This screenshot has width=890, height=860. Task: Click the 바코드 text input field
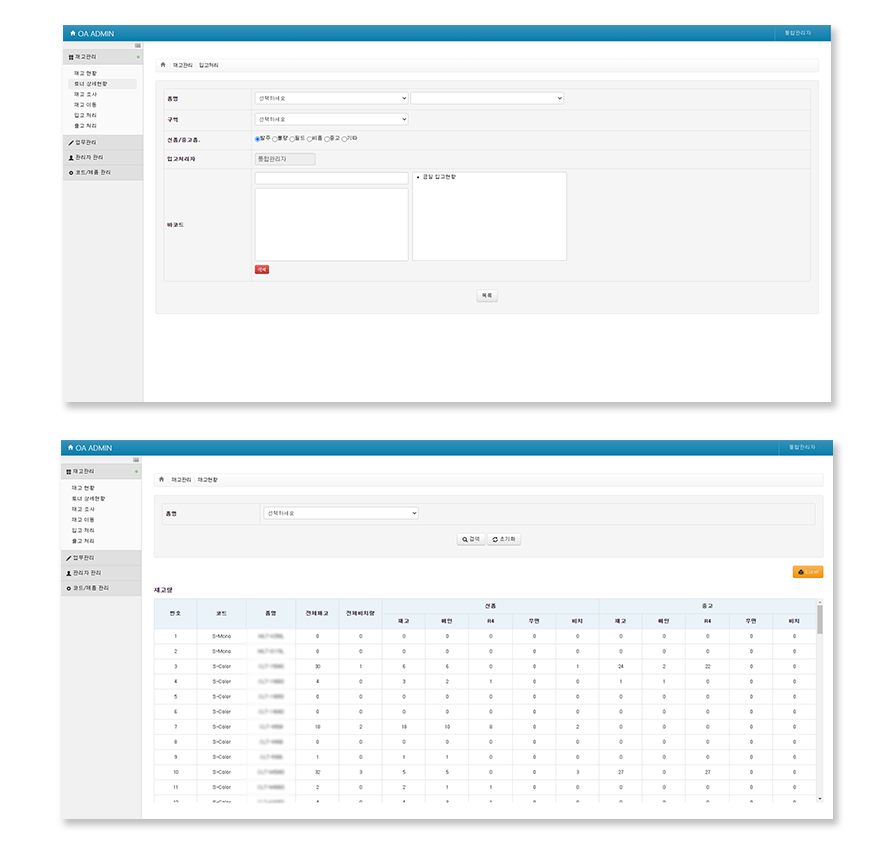[x=331, y=178]
